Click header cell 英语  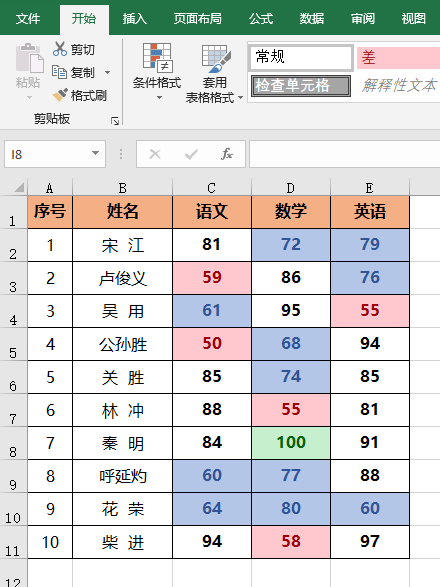(370, 212)
